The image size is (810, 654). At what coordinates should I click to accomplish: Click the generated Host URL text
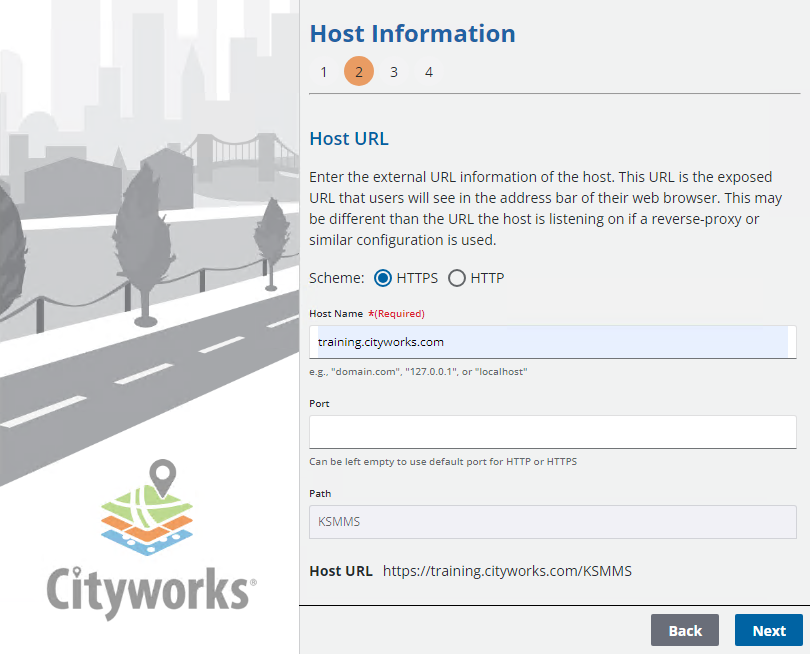click(x=507, y=571)
